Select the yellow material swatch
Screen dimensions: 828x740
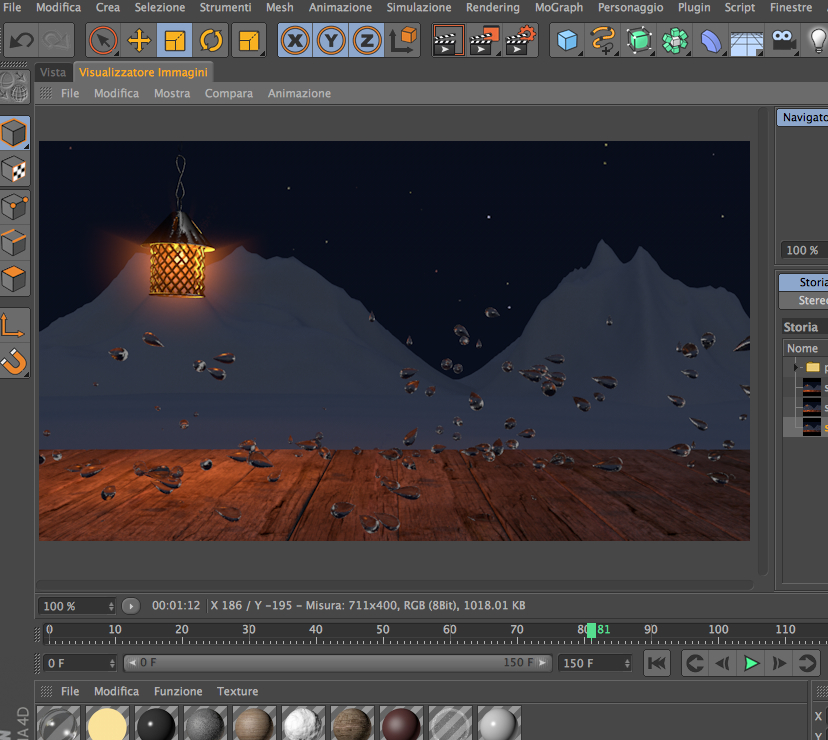pos(108,723)
